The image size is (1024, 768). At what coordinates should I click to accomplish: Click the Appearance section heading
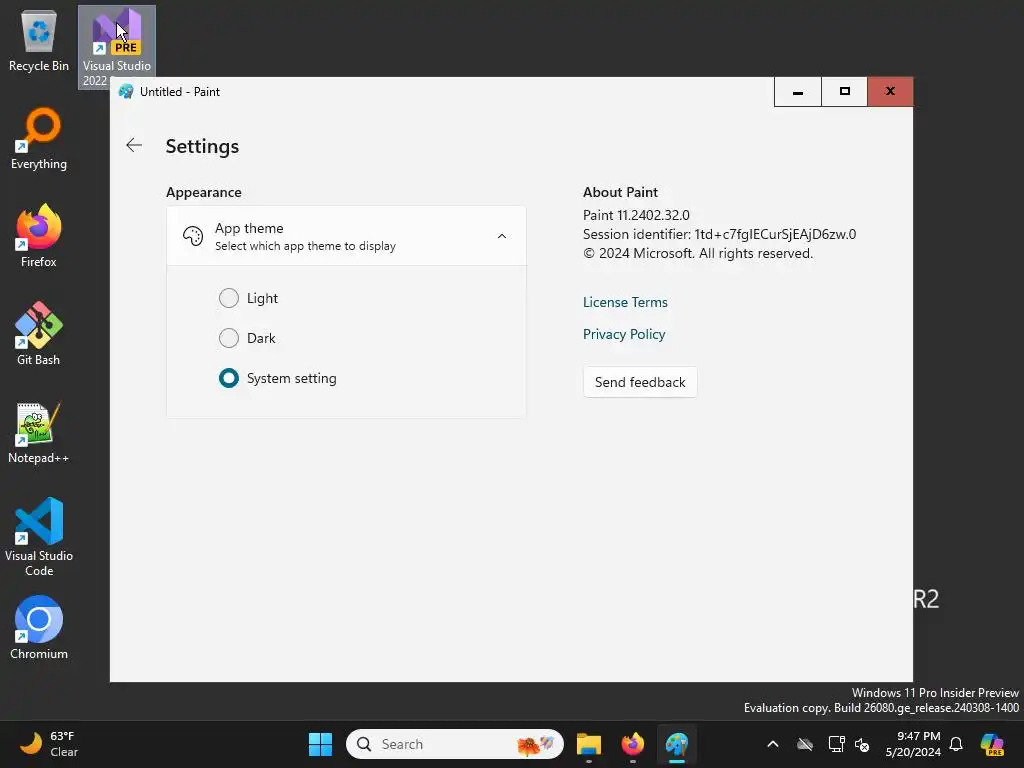pyautogui.click(x=204, y=193)
